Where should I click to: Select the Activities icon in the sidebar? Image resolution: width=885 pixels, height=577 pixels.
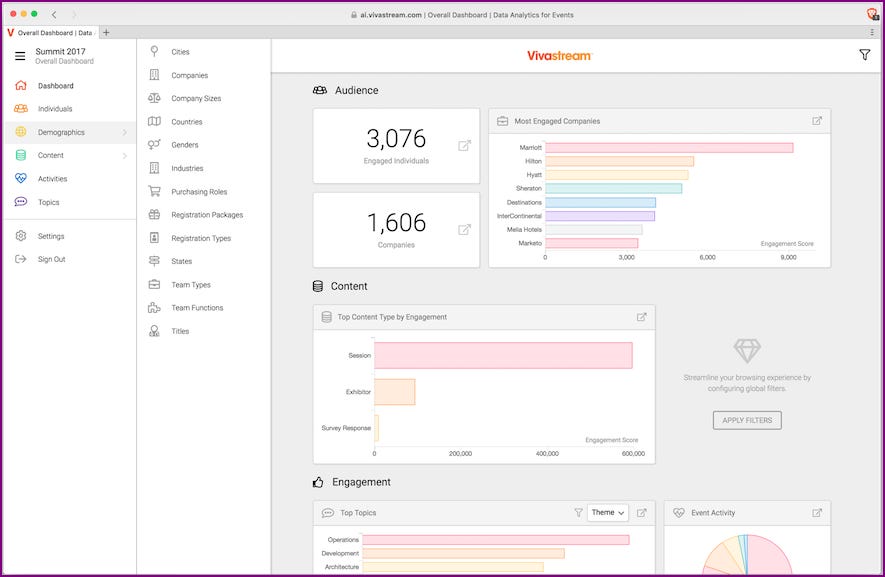coord(20,178)
